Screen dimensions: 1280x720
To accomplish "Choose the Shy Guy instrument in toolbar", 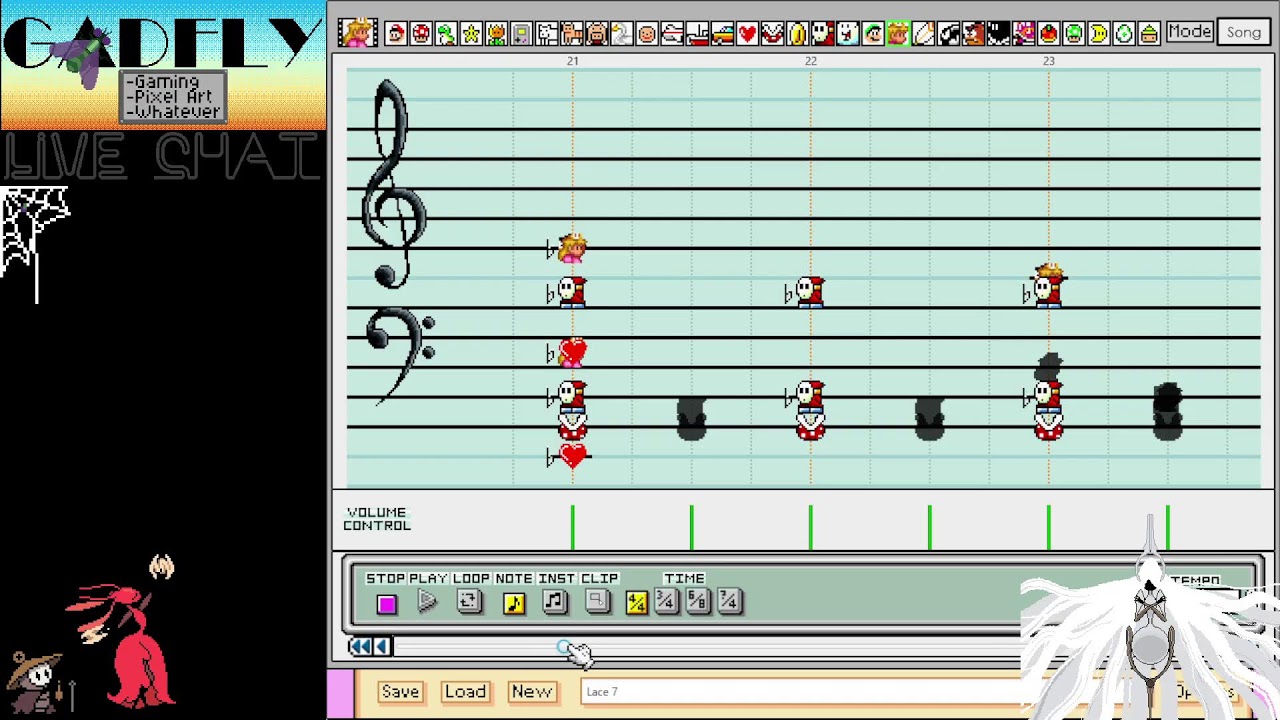I will pos(822,33).
